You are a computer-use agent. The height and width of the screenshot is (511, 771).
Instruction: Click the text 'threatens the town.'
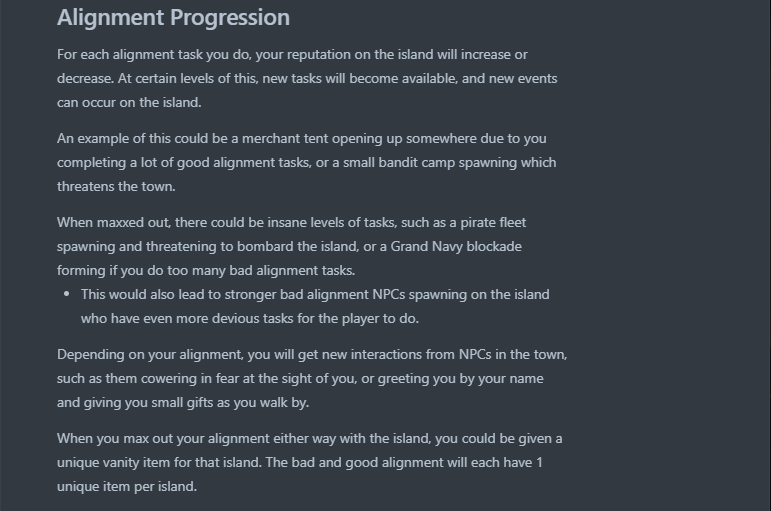coord(116,186)
